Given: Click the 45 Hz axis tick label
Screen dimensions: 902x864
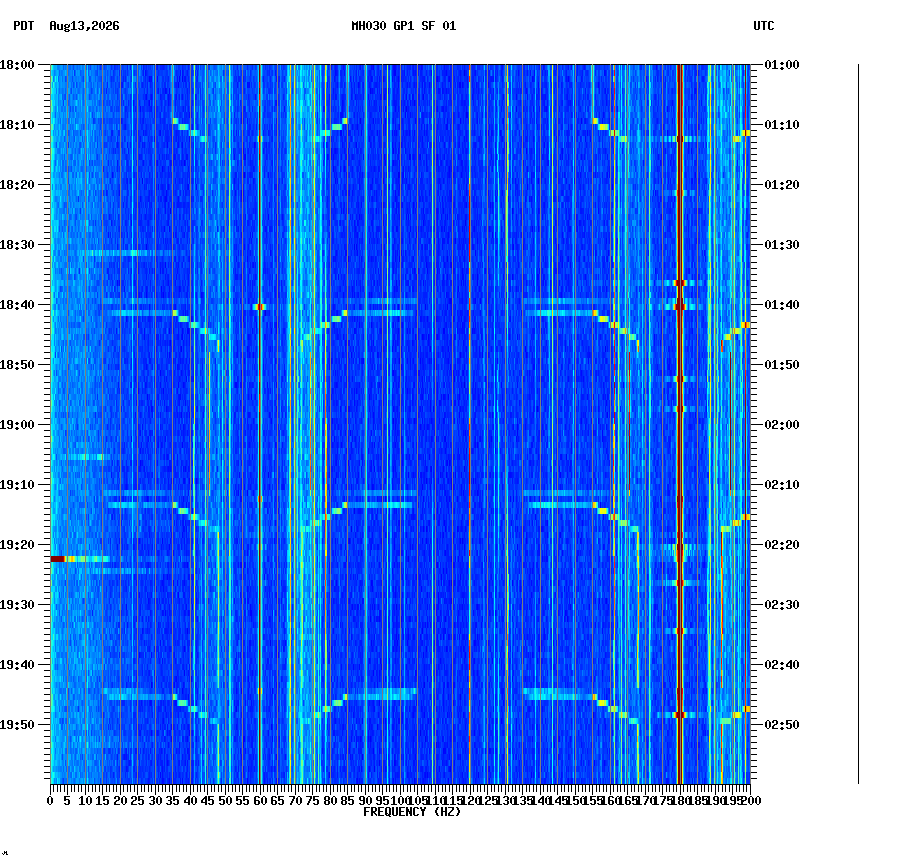Looking at the screenshot, I should coord(208,801).
